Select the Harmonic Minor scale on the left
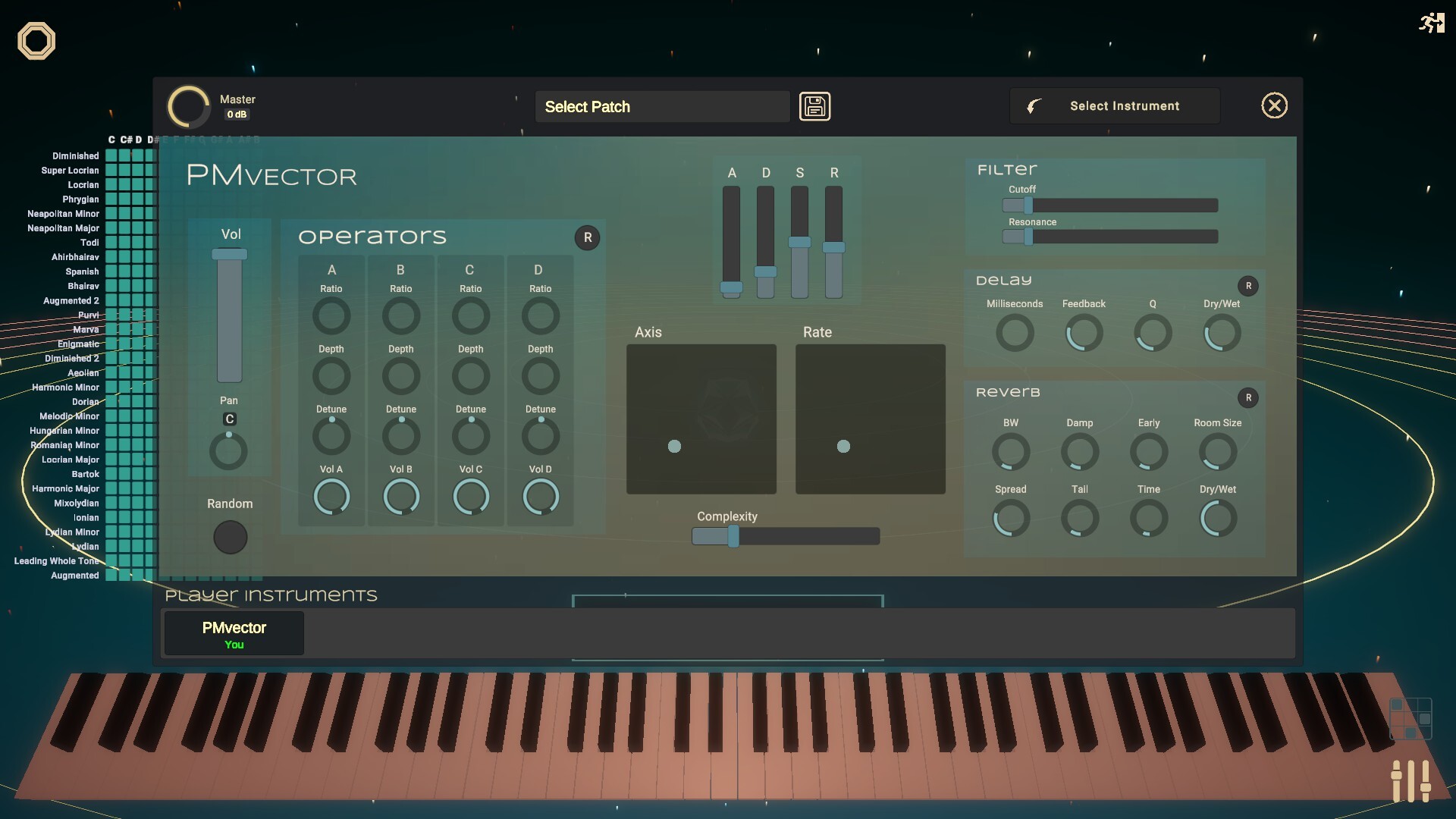Viewport: 1456px width, 819px height. click(64, 387)
